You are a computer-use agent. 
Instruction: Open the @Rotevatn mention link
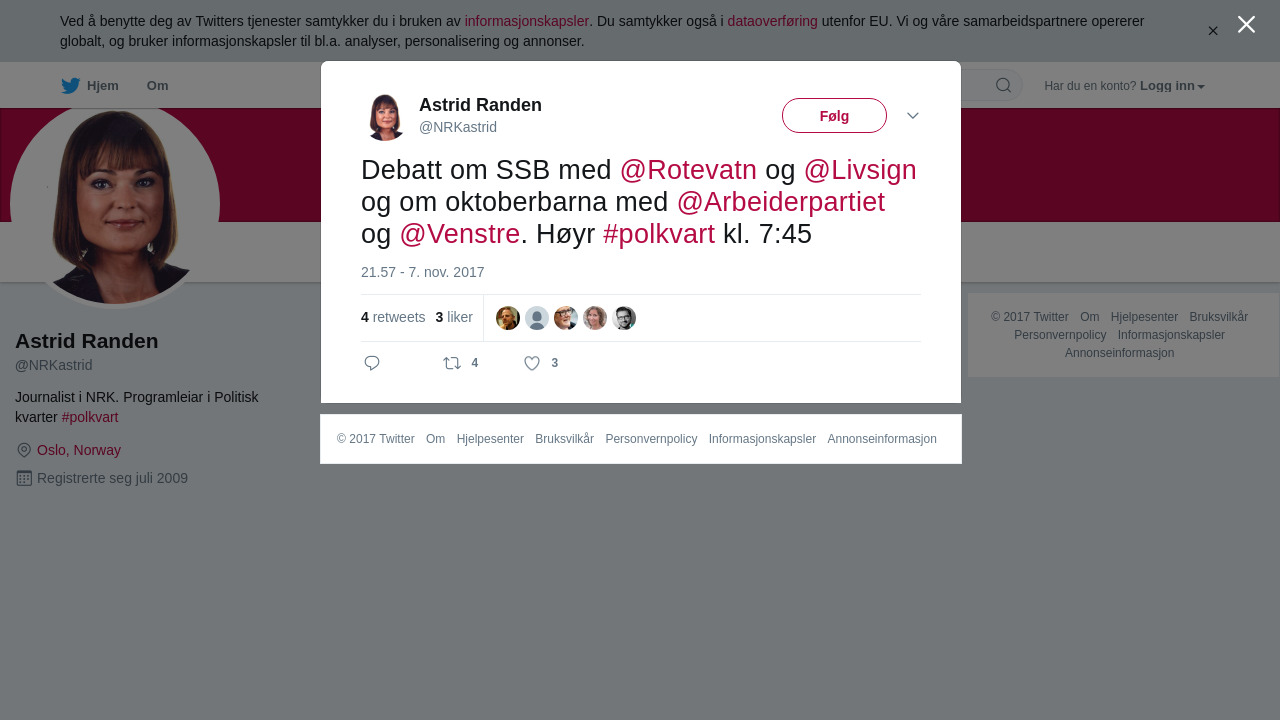pos(688,170)
